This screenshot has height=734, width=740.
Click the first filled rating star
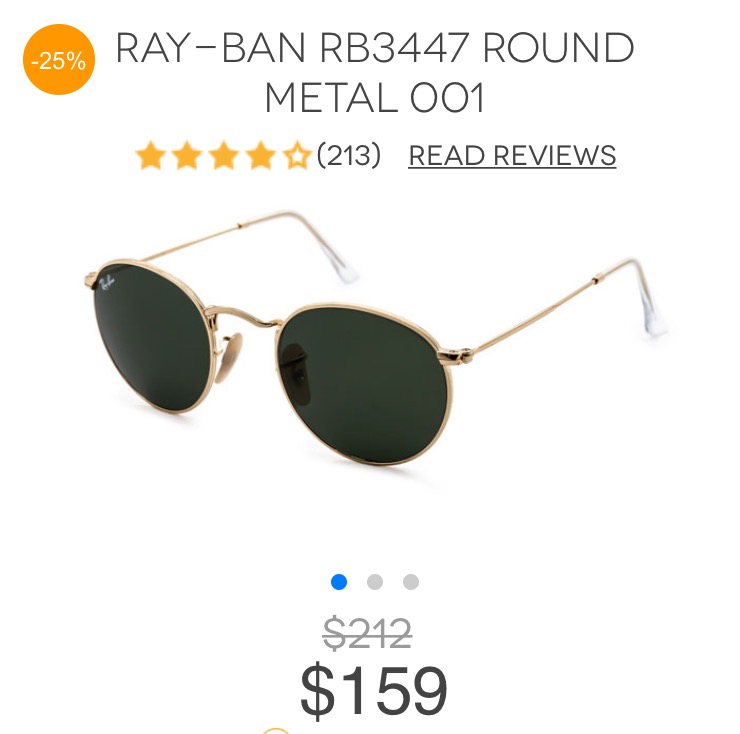(x=151, y=155)
